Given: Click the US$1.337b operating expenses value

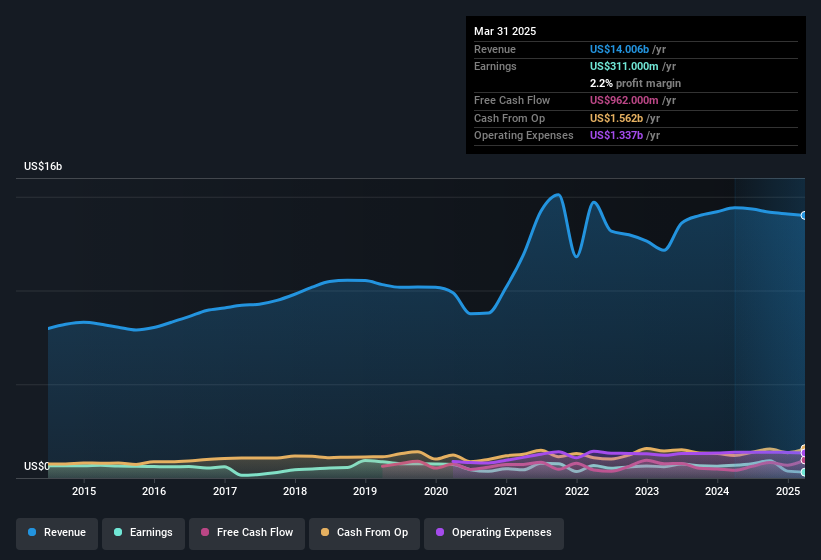Looking at the screenshot, I should point(616,136).
